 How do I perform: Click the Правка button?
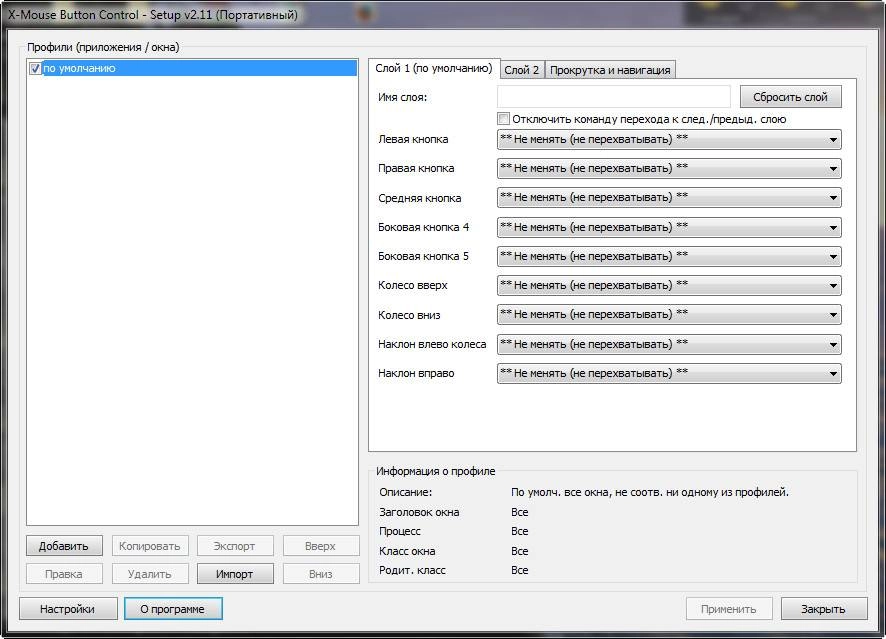click(64, 574)
